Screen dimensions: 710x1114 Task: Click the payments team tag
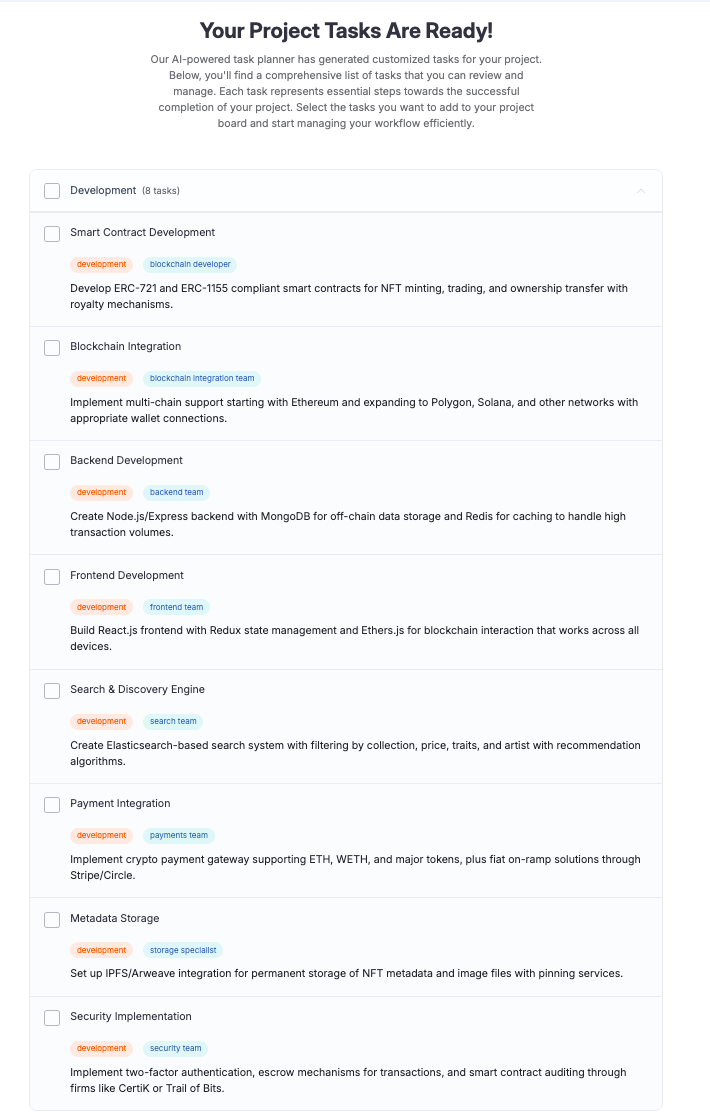pos(179,835)
